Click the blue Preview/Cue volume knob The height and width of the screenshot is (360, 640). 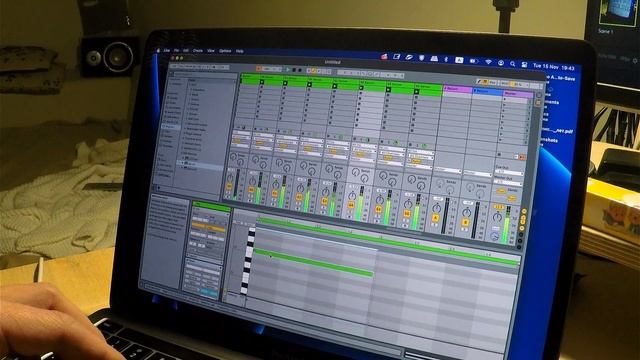pos(495,237)
